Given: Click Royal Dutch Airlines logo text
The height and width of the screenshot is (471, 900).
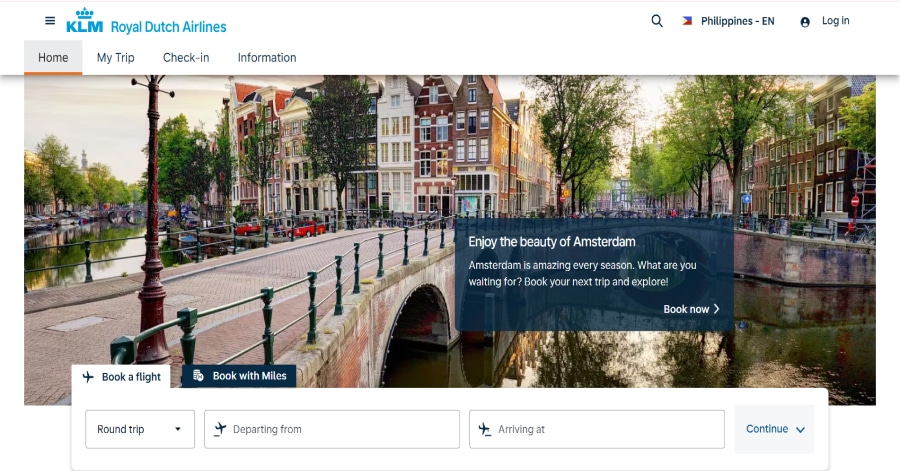Looking at the screenshot, I should (x=168, y=27).
